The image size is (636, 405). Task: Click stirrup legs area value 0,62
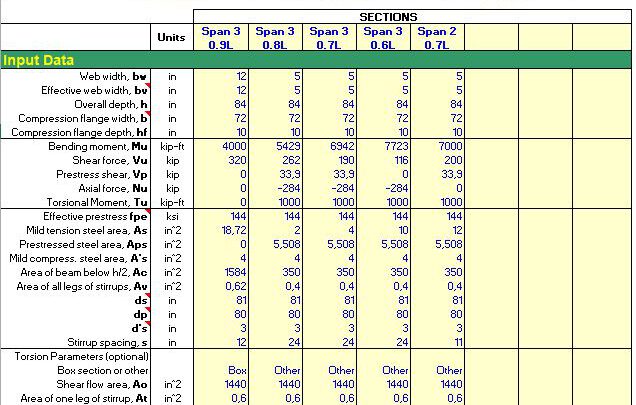click(236, 287)
